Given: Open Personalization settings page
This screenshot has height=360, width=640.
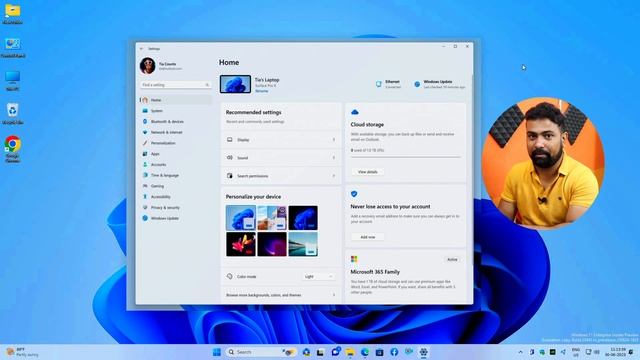Looking at the screenshot, I should pyautogui.click(x=176, y=143).
